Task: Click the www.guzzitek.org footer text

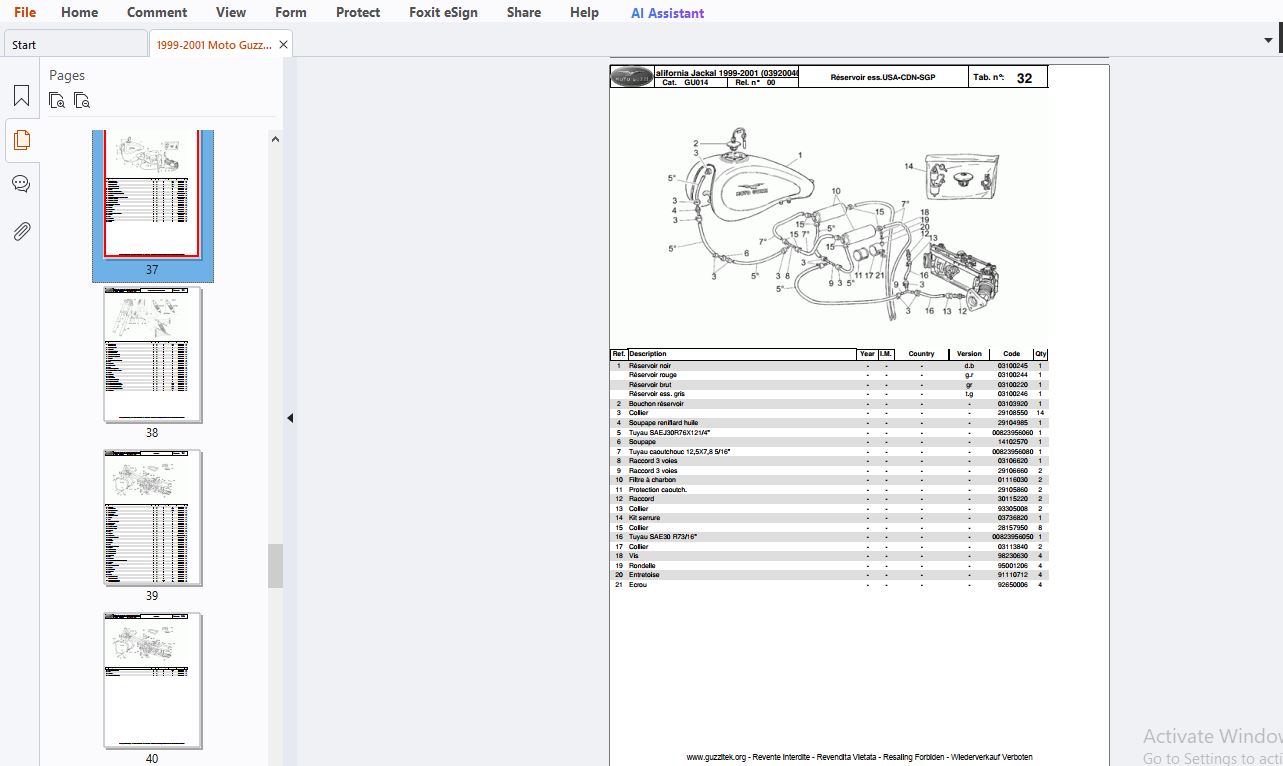Action: pyautogui.click(x=859, y=757)
